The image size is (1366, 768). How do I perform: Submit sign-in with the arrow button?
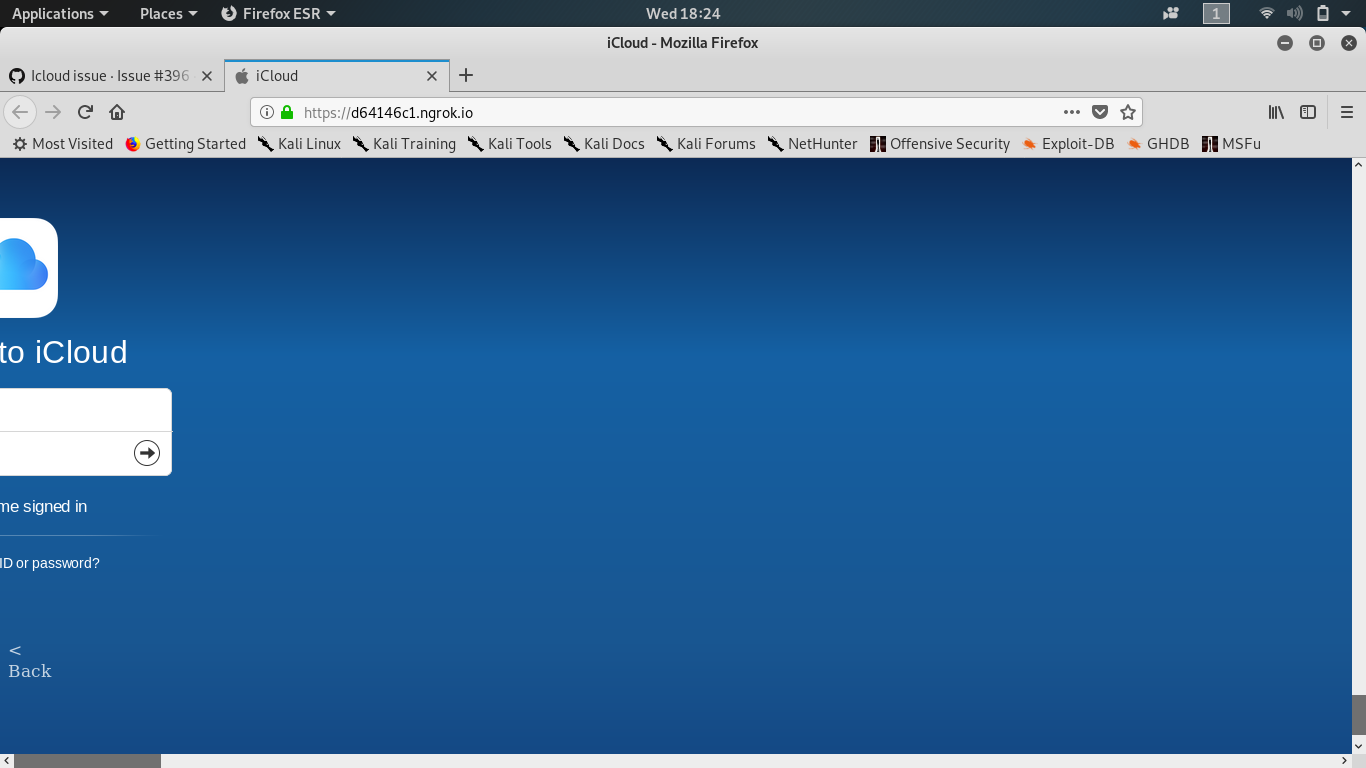pyautogui.click(x=147, y=453)
